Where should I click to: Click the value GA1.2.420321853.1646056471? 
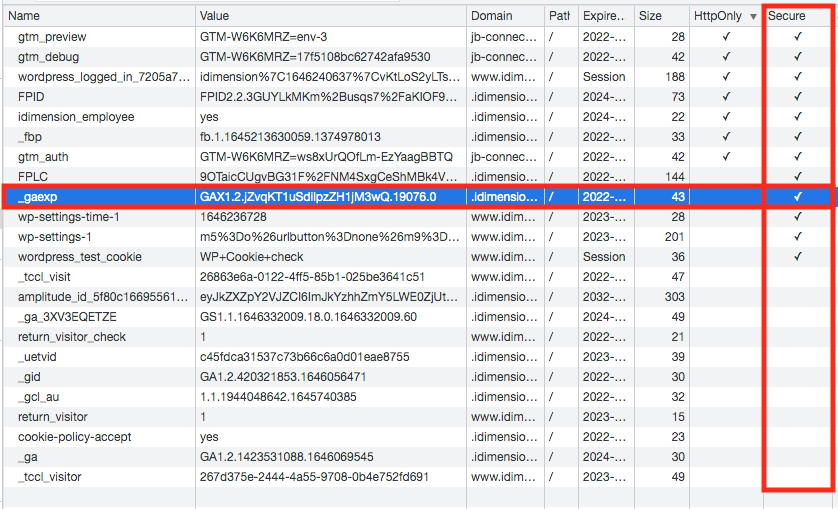point(283,377)
